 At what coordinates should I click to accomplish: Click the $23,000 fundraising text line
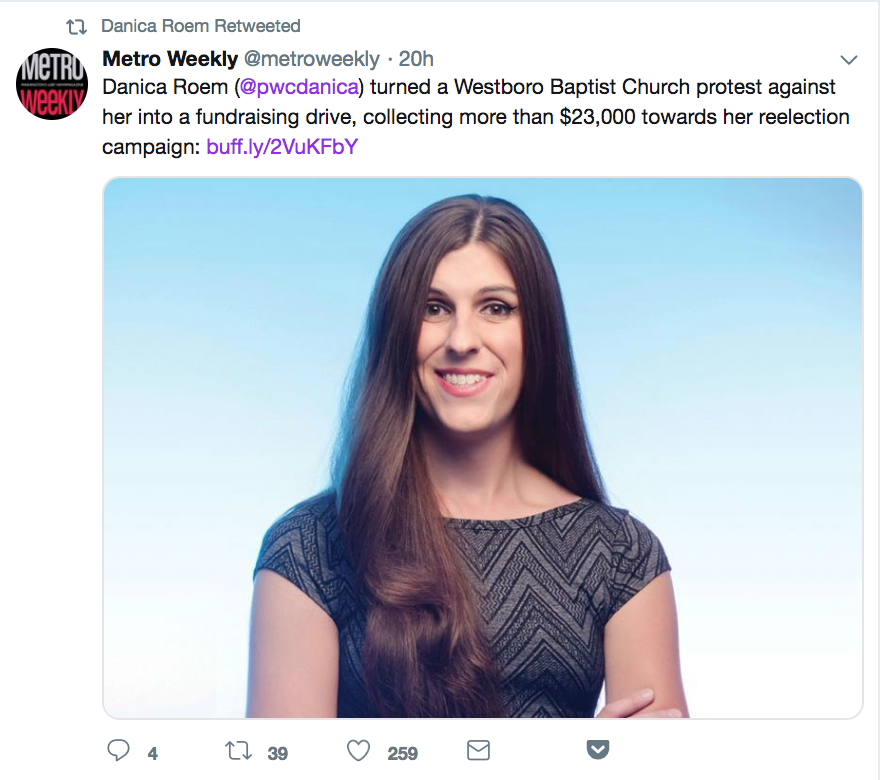(x=475, y=117)
